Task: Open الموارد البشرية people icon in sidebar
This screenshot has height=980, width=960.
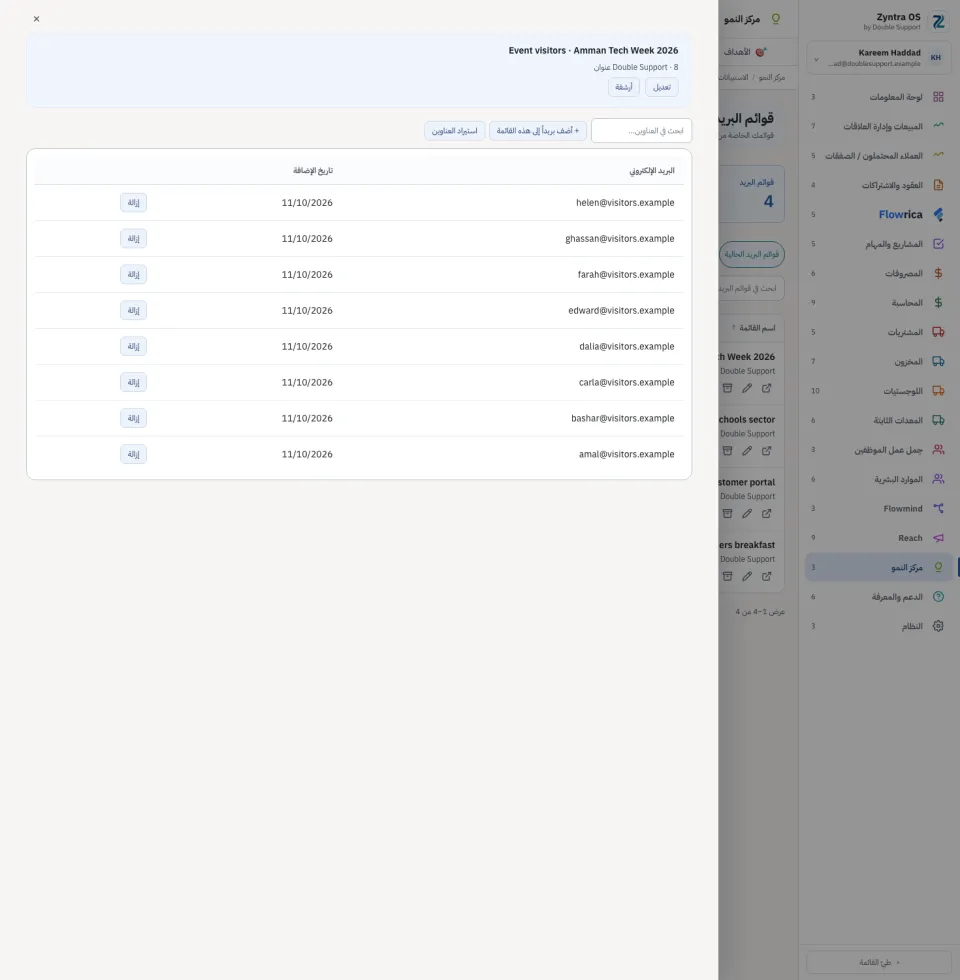Action: (x=938, y=479)
